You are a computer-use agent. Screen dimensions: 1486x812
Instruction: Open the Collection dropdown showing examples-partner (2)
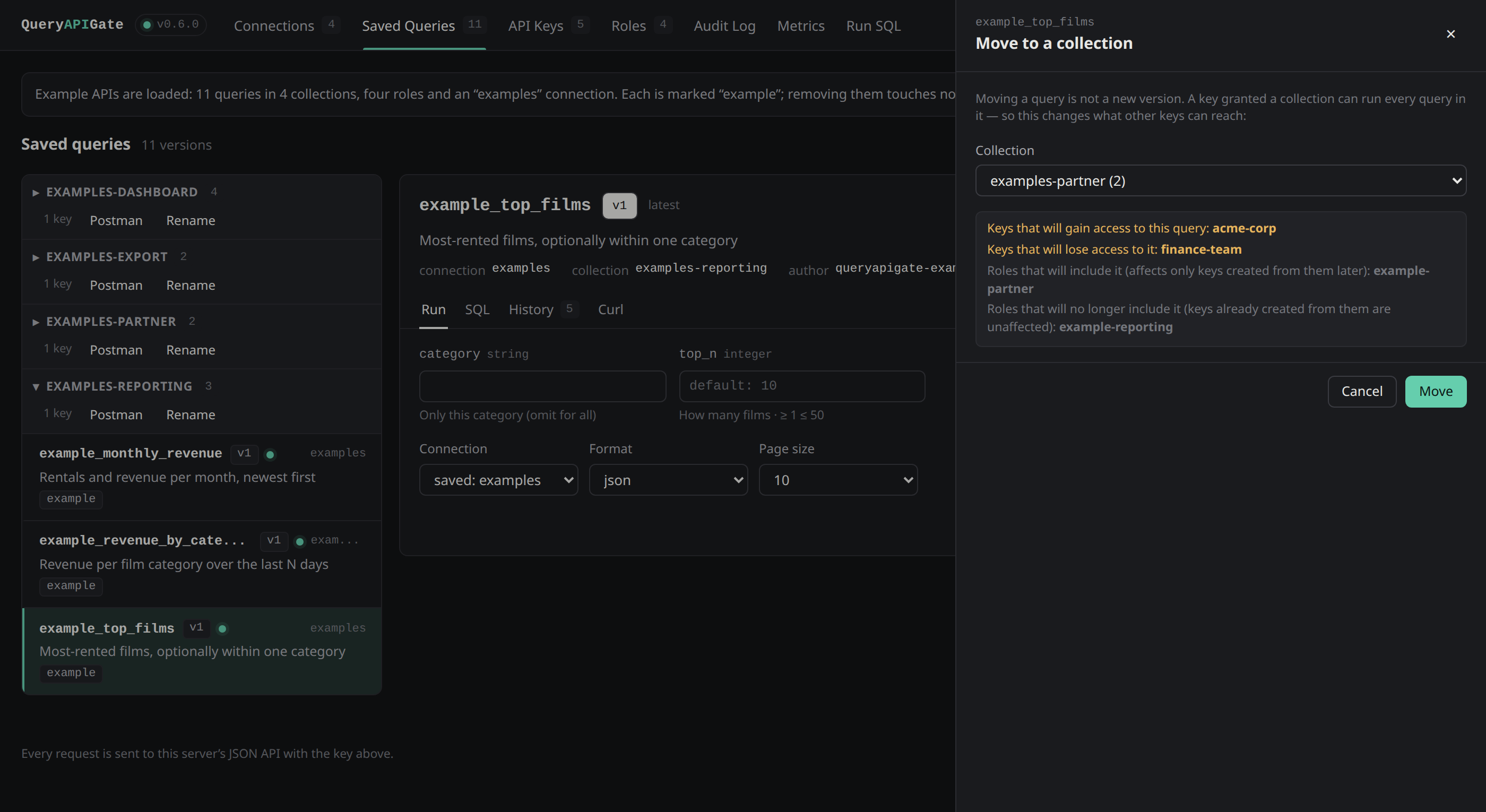(x=1220, y=180)
